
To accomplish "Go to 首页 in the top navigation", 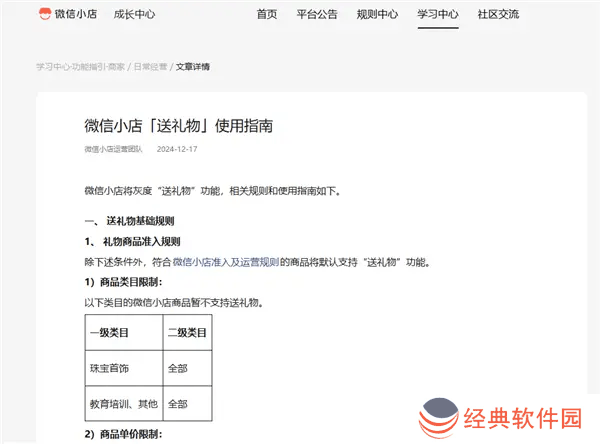I will [267, 15].
